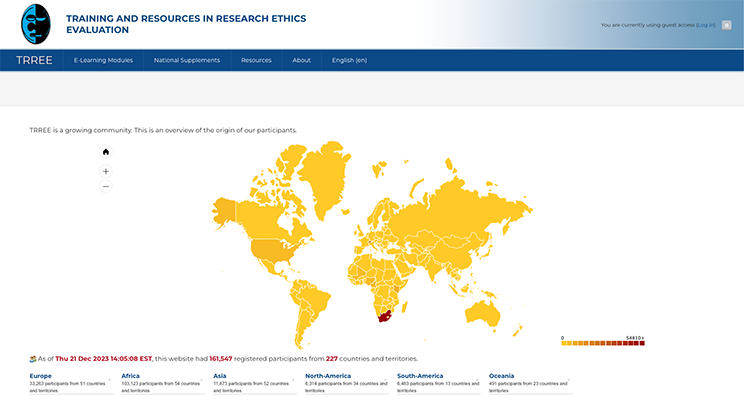Expand the National Supplements menu
The image size is (744, 401).
[x=186, y=60]
